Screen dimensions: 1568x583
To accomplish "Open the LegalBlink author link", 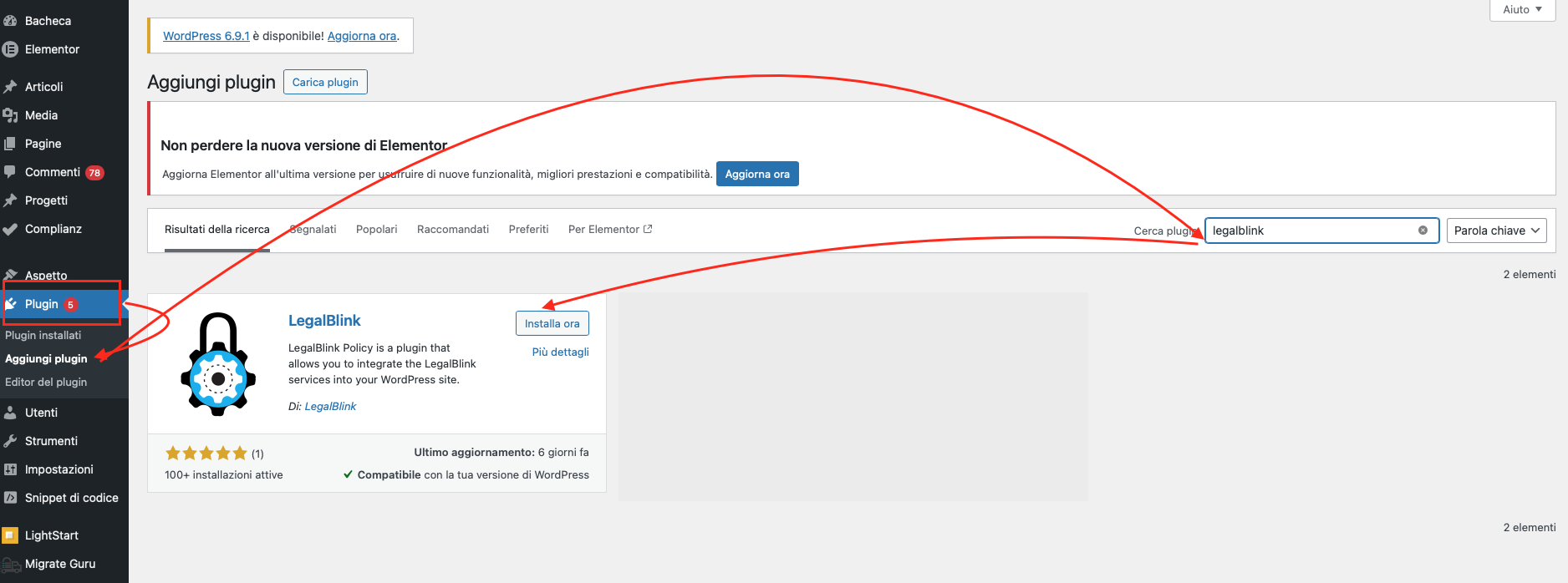I will click(330, 407).
